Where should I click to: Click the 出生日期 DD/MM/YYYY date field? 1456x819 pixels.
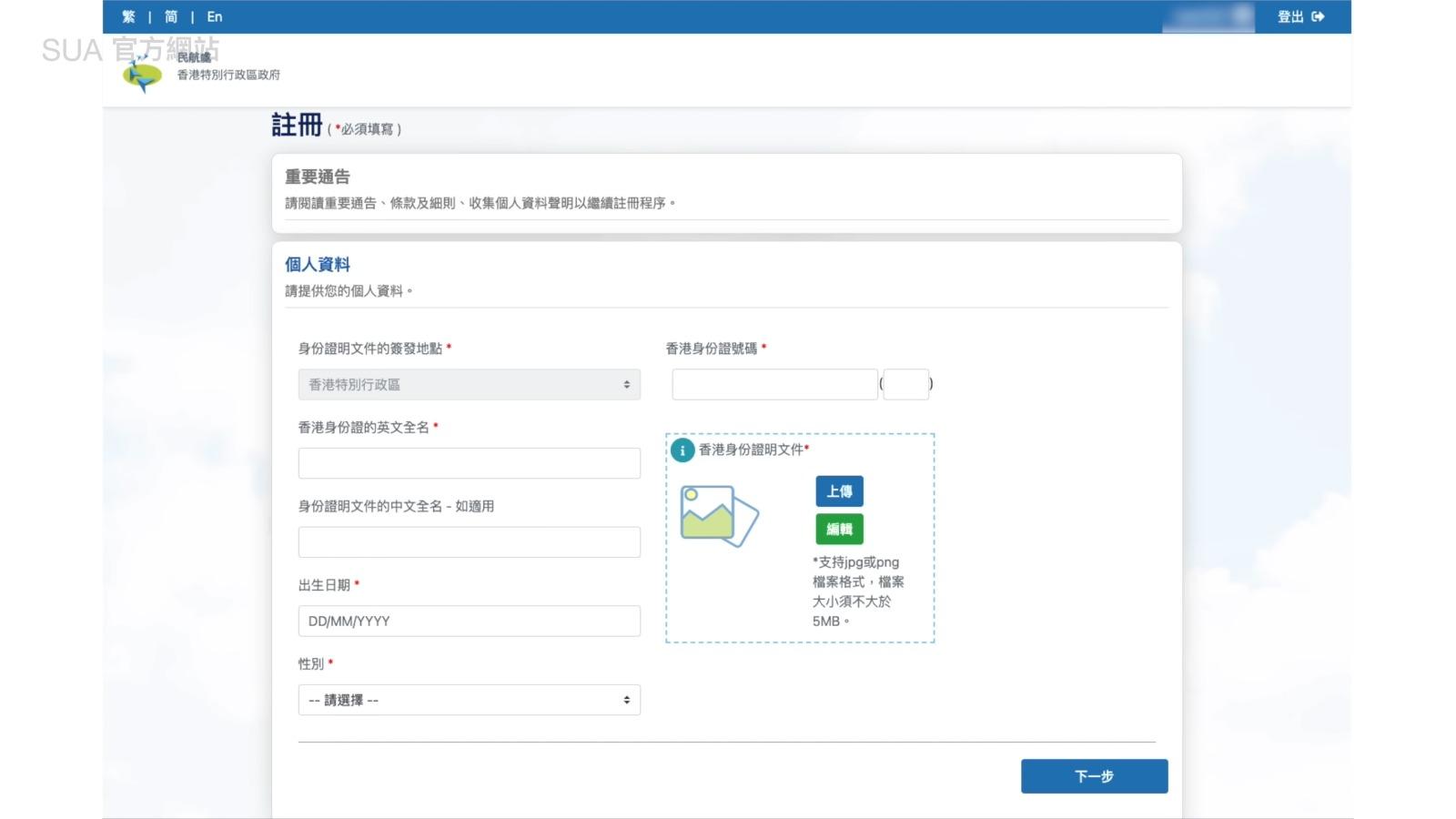[469, 622]
